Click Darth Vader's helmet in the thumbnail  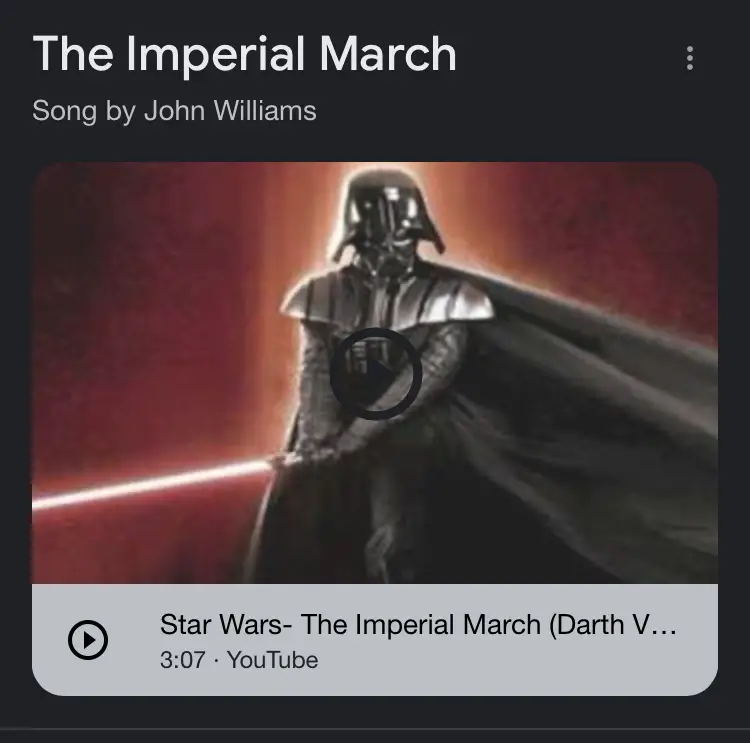coord(388,215)
